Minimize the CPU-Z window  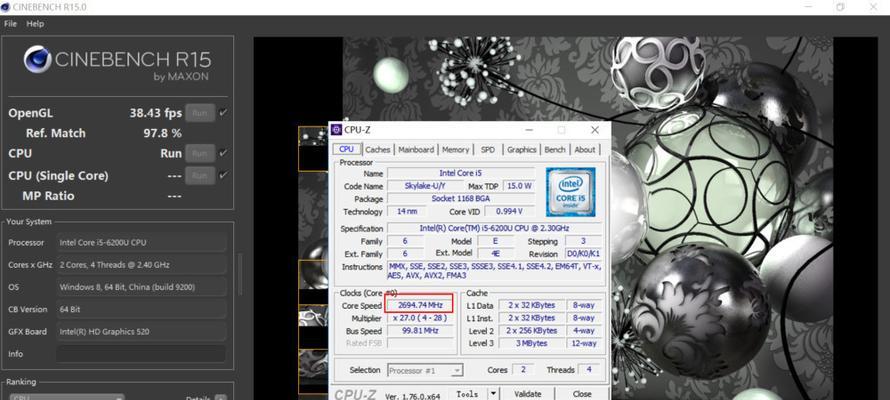tap(528, 130)
